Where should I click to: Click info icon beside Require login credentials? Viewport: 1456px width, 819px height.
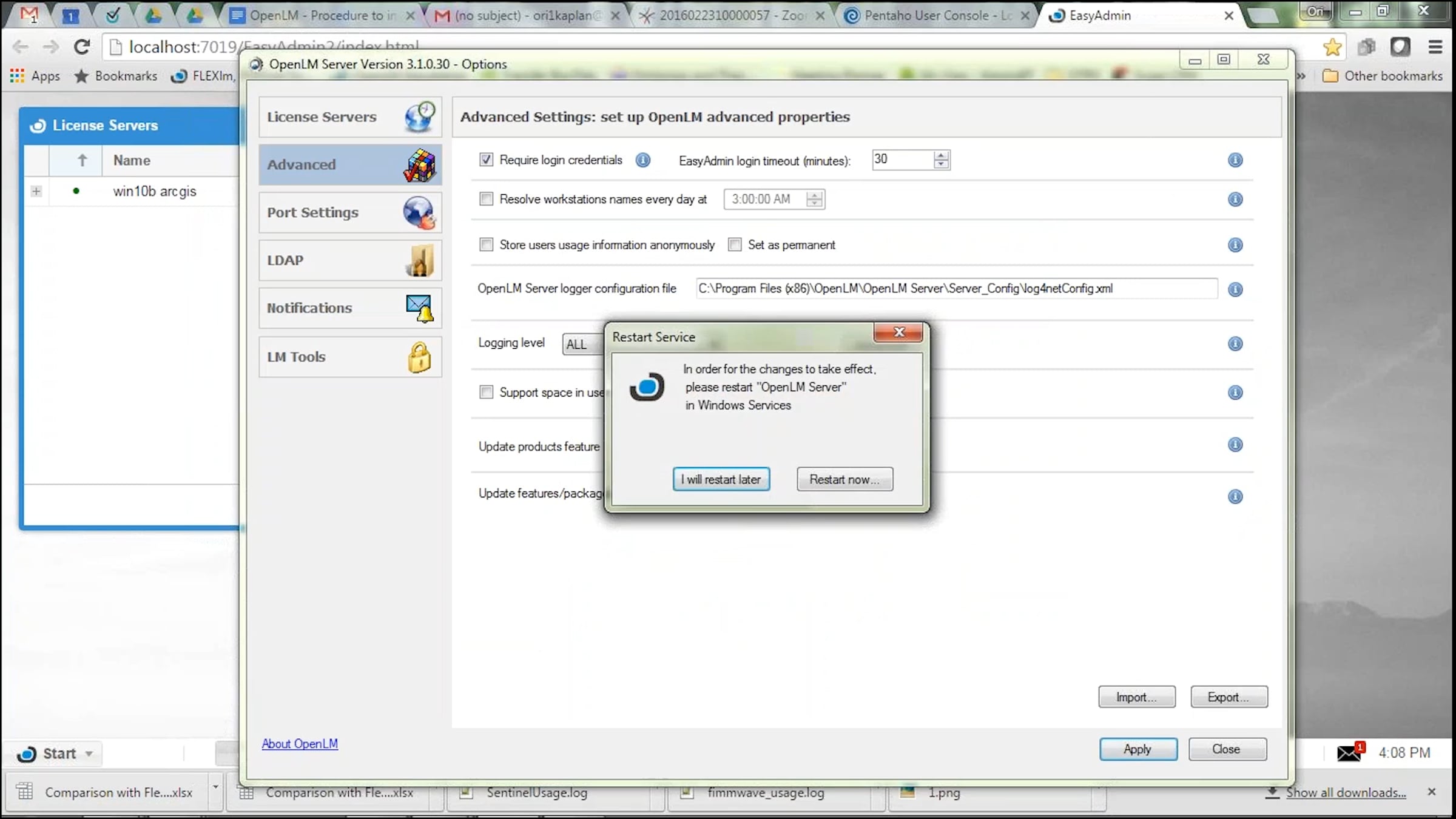643,160
